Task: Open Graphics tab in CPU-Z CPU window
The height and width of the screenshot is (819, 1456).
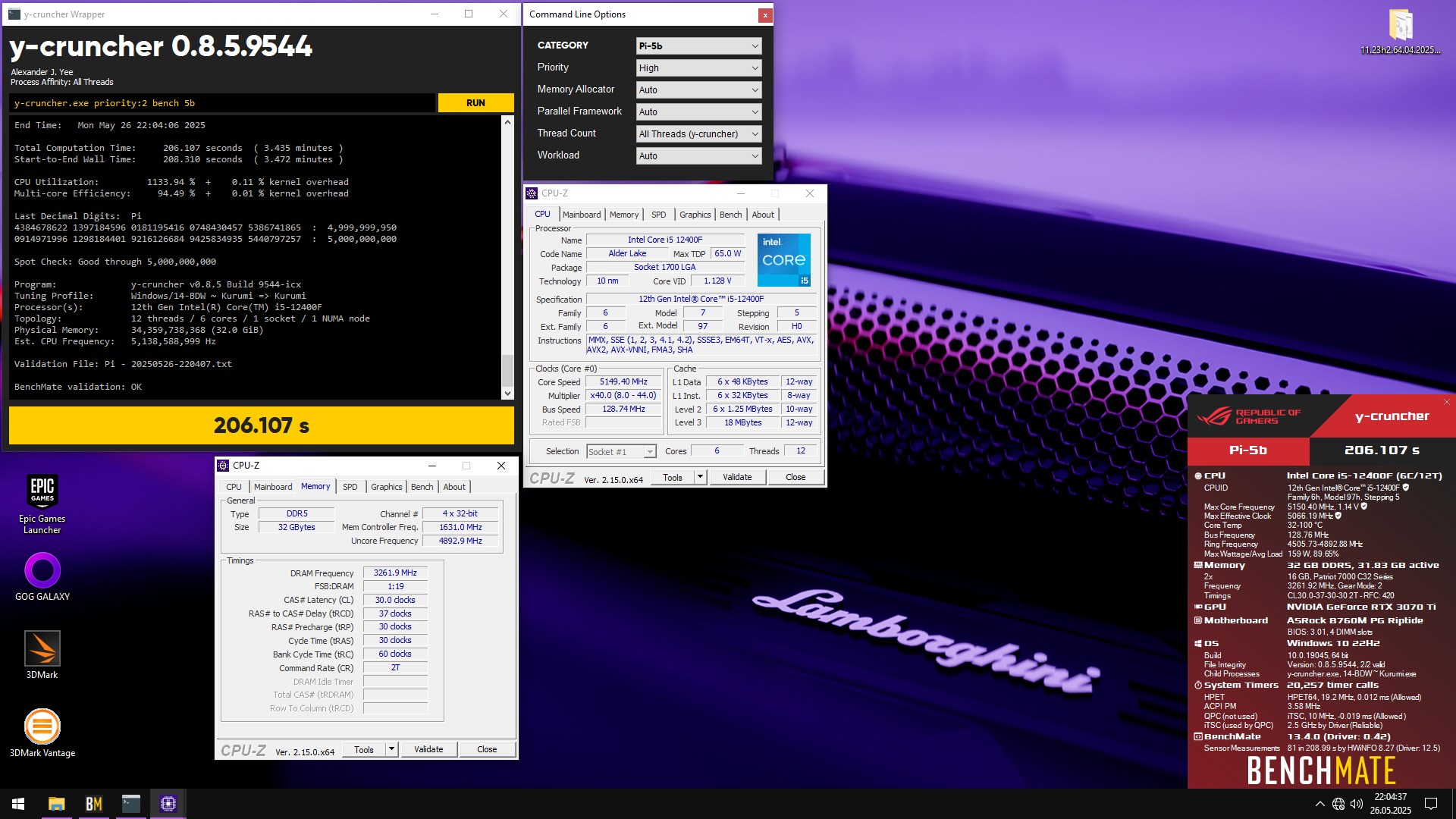Action: (695, 215)
